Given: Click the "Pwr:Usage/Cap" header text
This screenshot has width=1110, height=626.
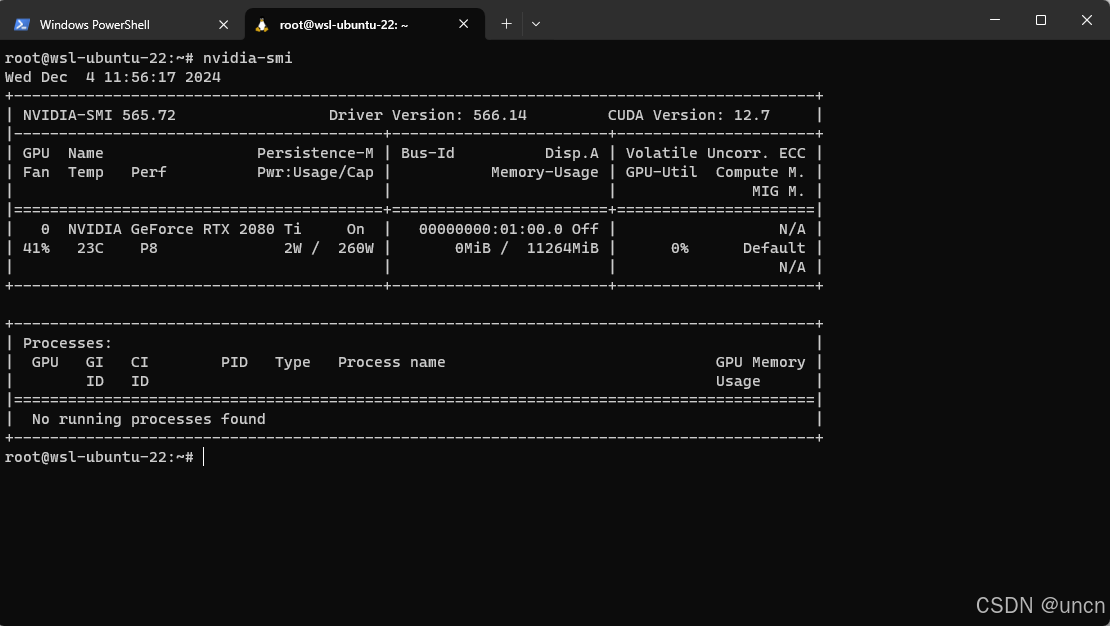Looking at the screenshot, I should pos(315,173).
